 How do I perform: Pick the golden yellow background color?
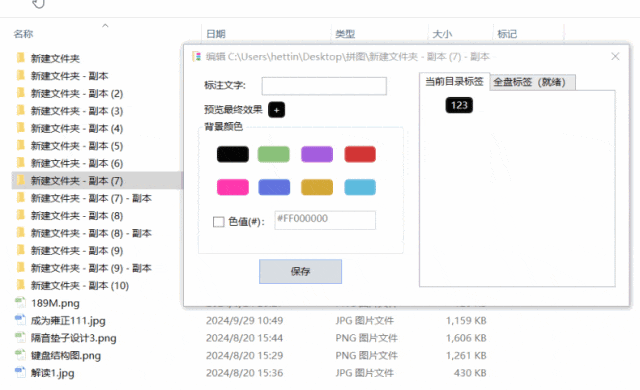317,187
